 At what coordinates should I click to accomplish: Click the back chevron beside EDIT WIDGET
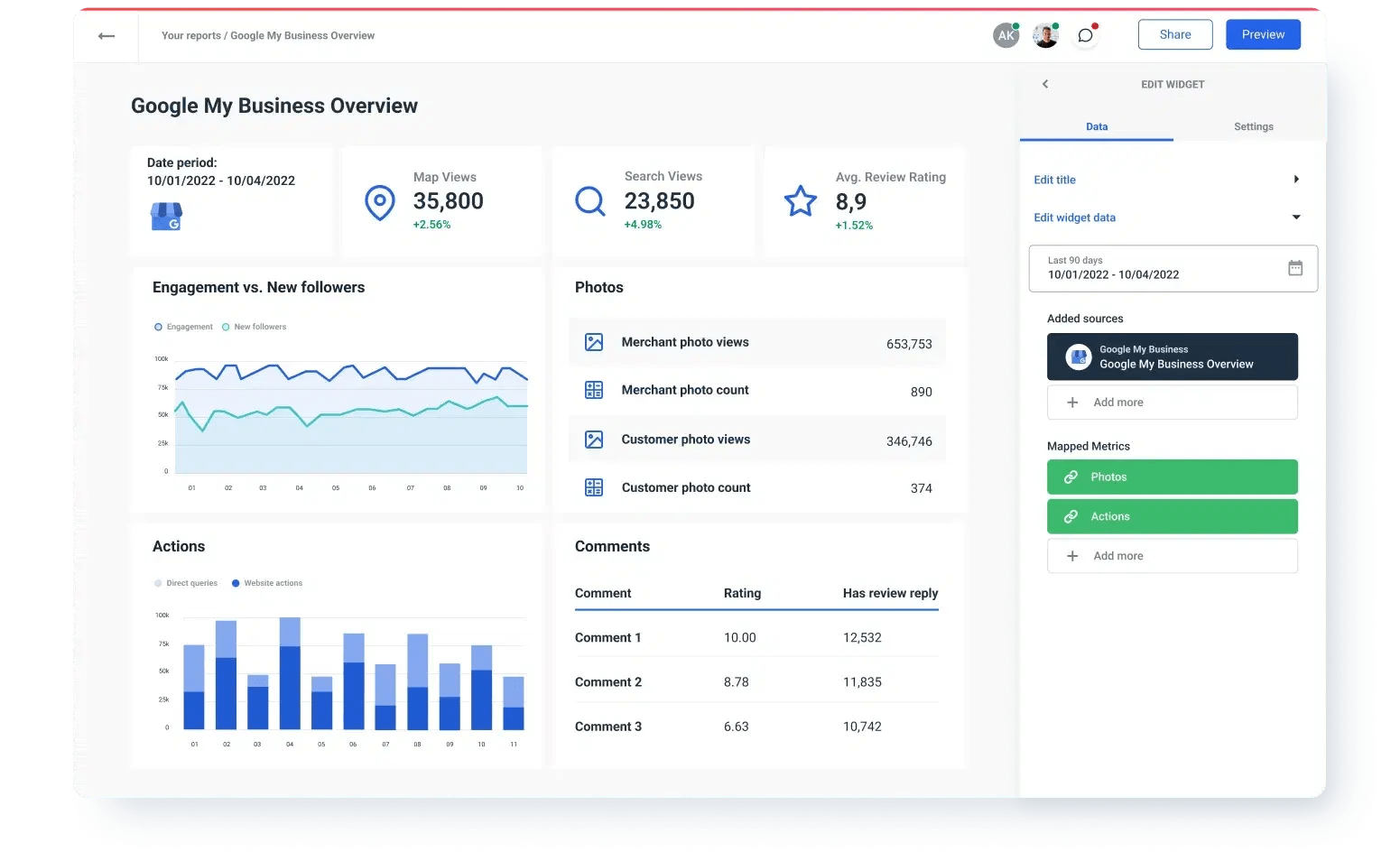[x=1044, y=84]
